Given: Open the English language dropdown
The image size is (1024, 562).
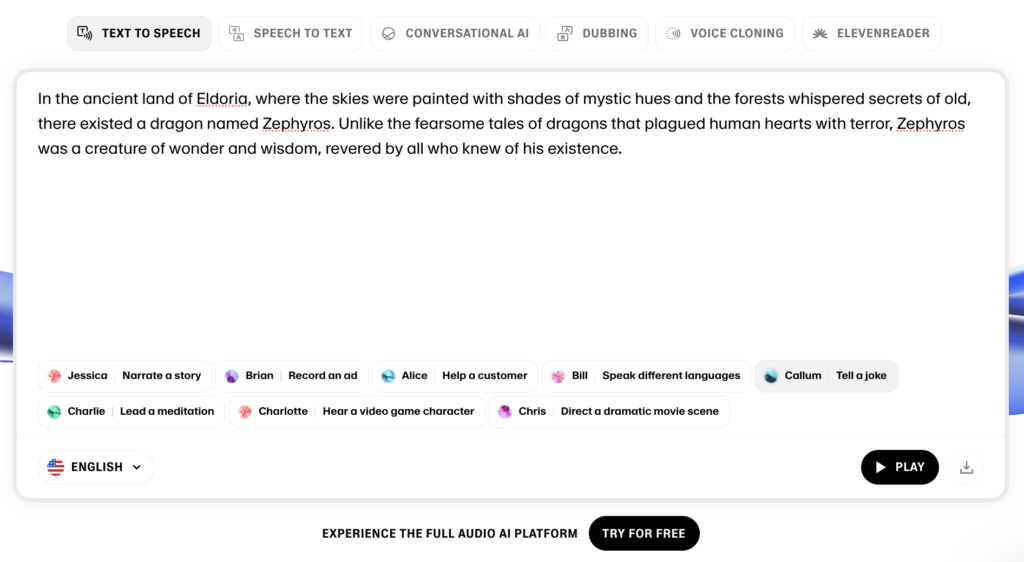Looking at the screenshot, I should tap(96, 467).
